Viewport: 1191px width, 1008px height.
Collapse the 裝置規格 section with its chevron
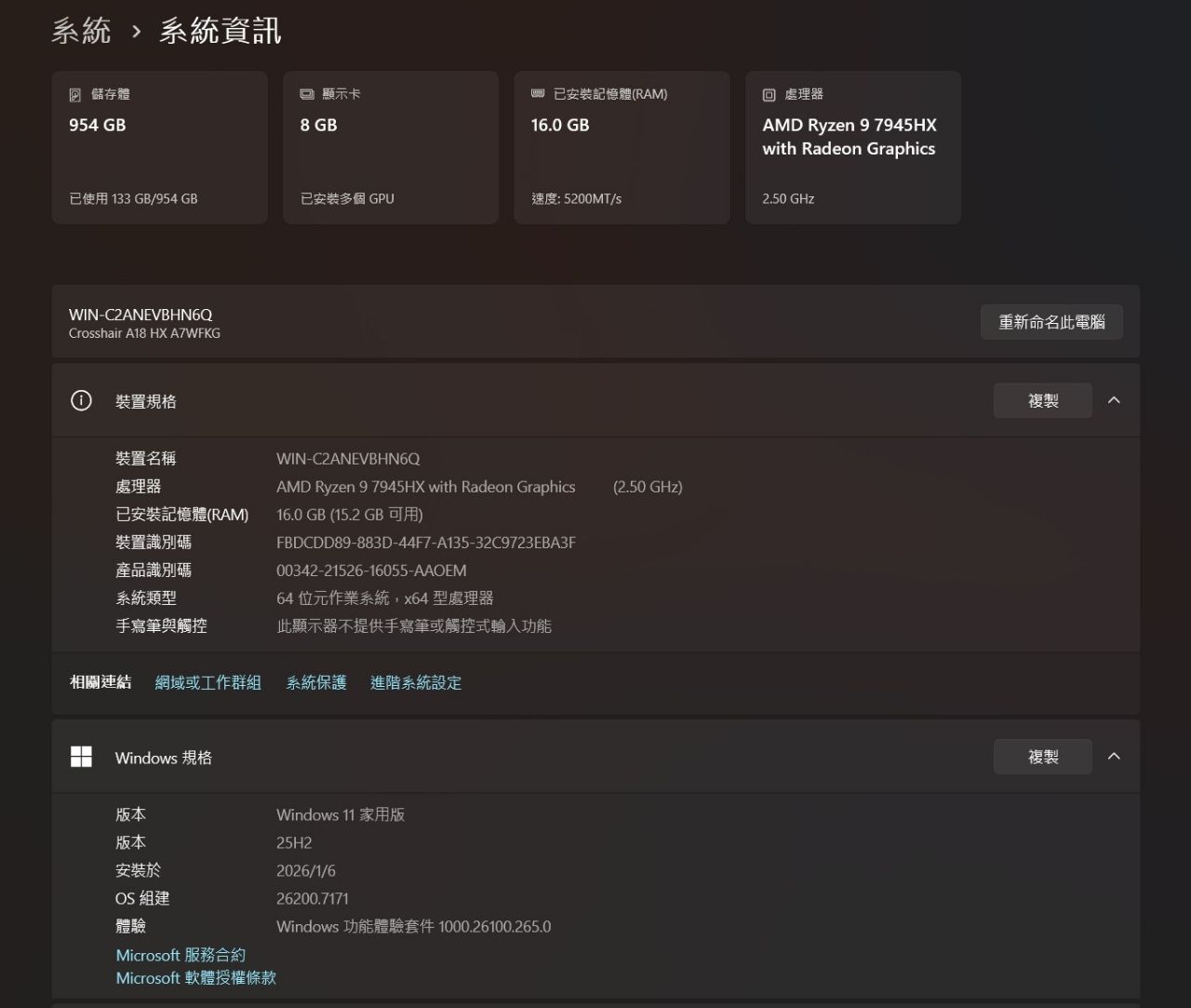pyautogui.click(x=1114, y=400)
